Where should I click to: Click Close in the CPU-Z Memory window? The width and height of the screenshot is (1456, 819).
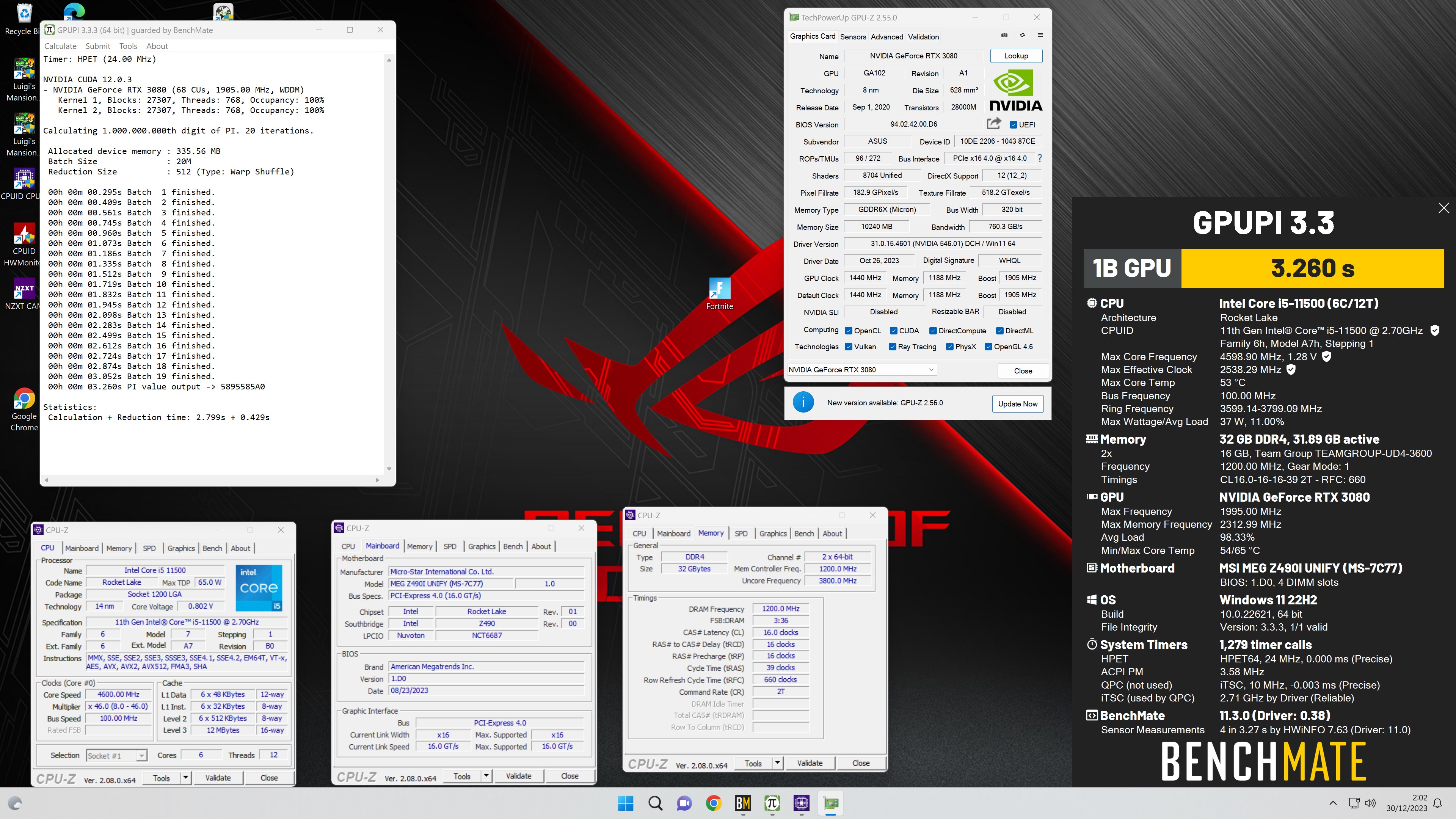click(861, 763)
